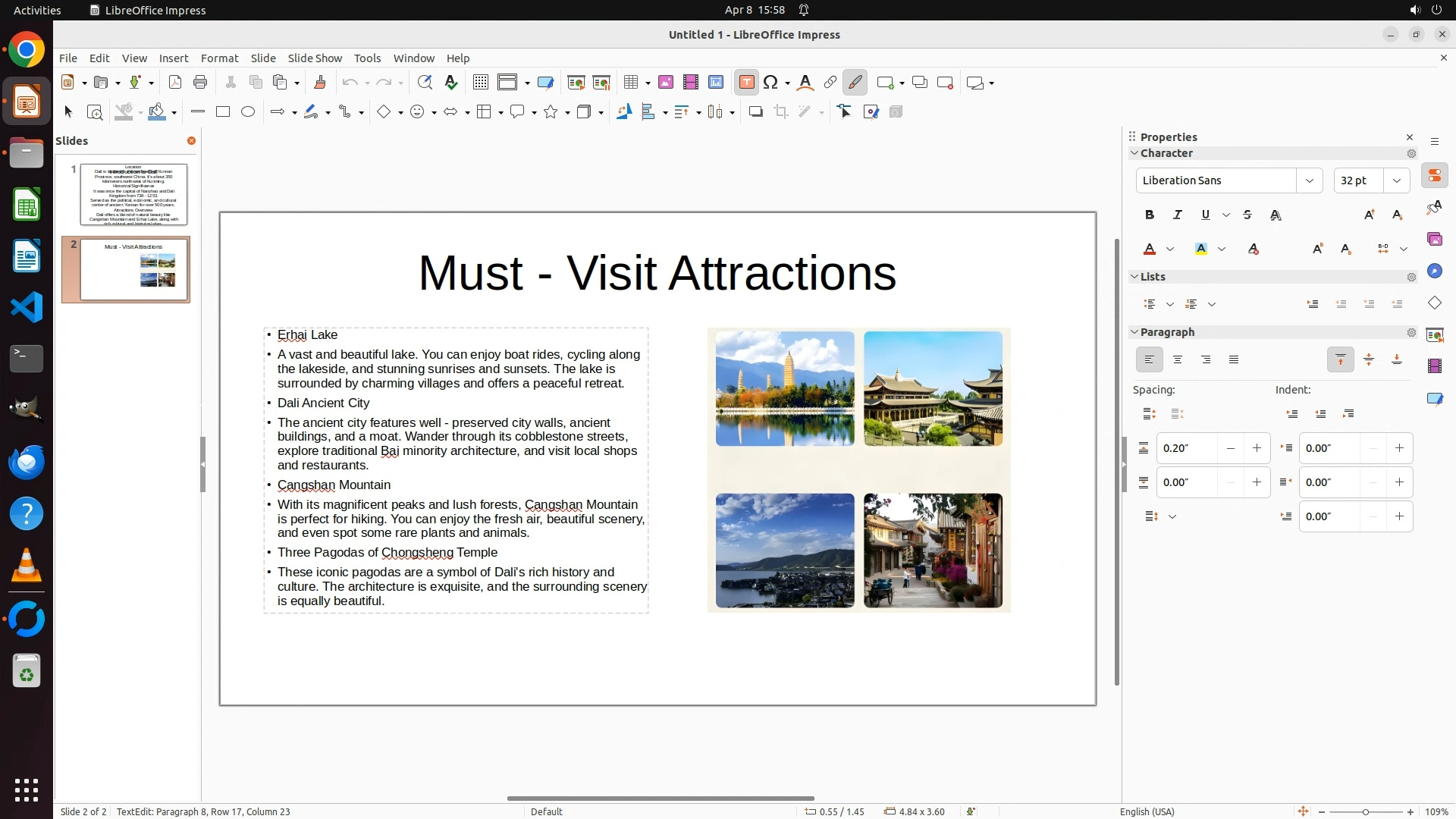The width and height of the screenshot is (1456, 819).
Task: Toggle Italic in Character panel
Action: pyautogui.click(x=1178, y=215)
